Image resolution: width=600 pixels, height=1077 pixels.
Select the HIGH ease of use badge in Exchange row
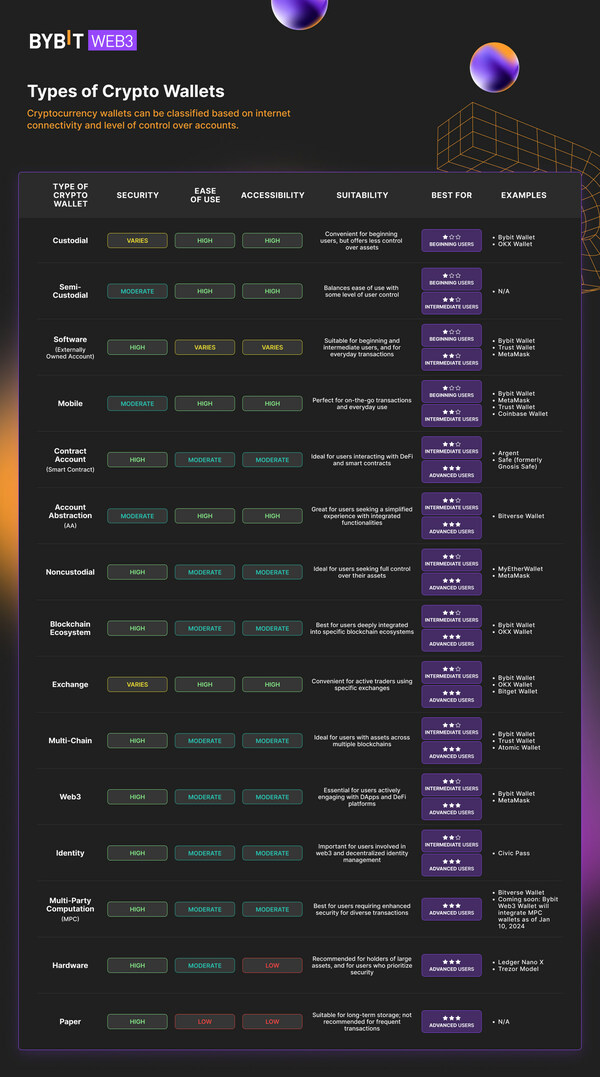point(205,685)
